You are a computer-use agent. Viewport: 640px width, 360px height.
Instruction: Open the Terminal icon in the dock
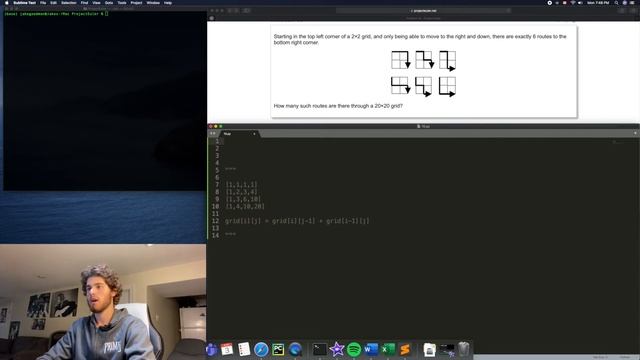(x=319, y=350)
